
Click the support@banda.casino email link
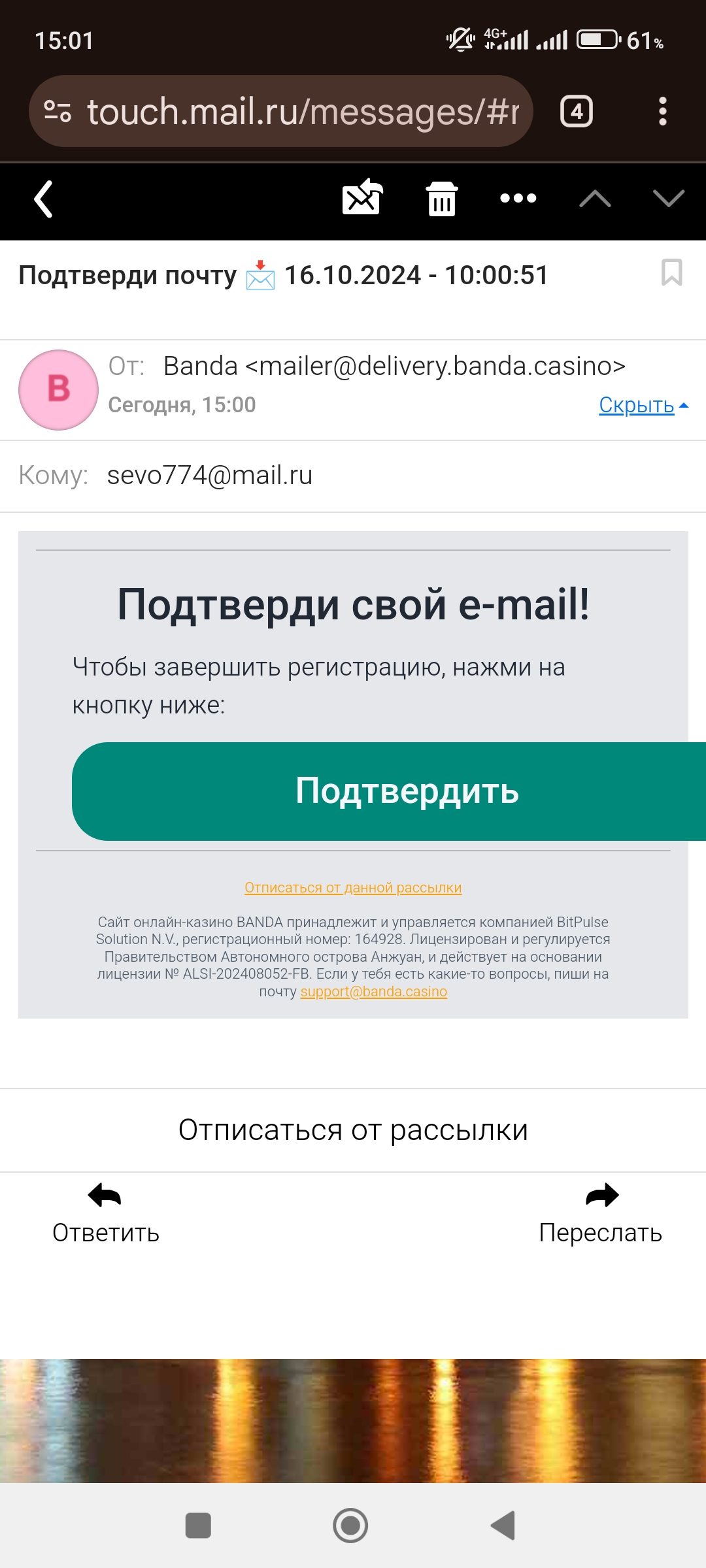coord(374,992)
